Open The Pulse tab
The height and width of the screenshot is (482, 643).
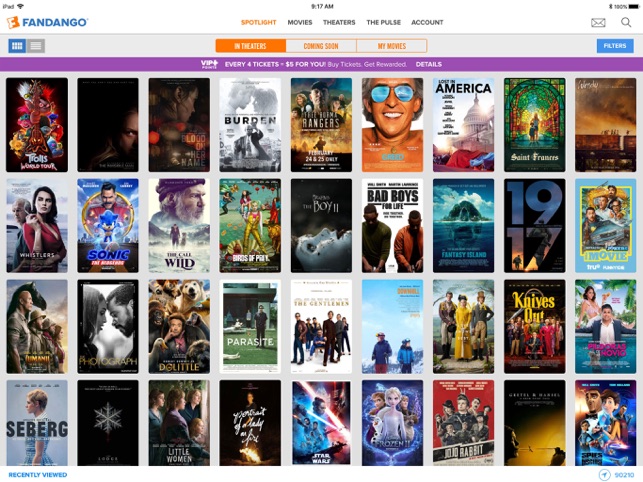tap(383, 23)
